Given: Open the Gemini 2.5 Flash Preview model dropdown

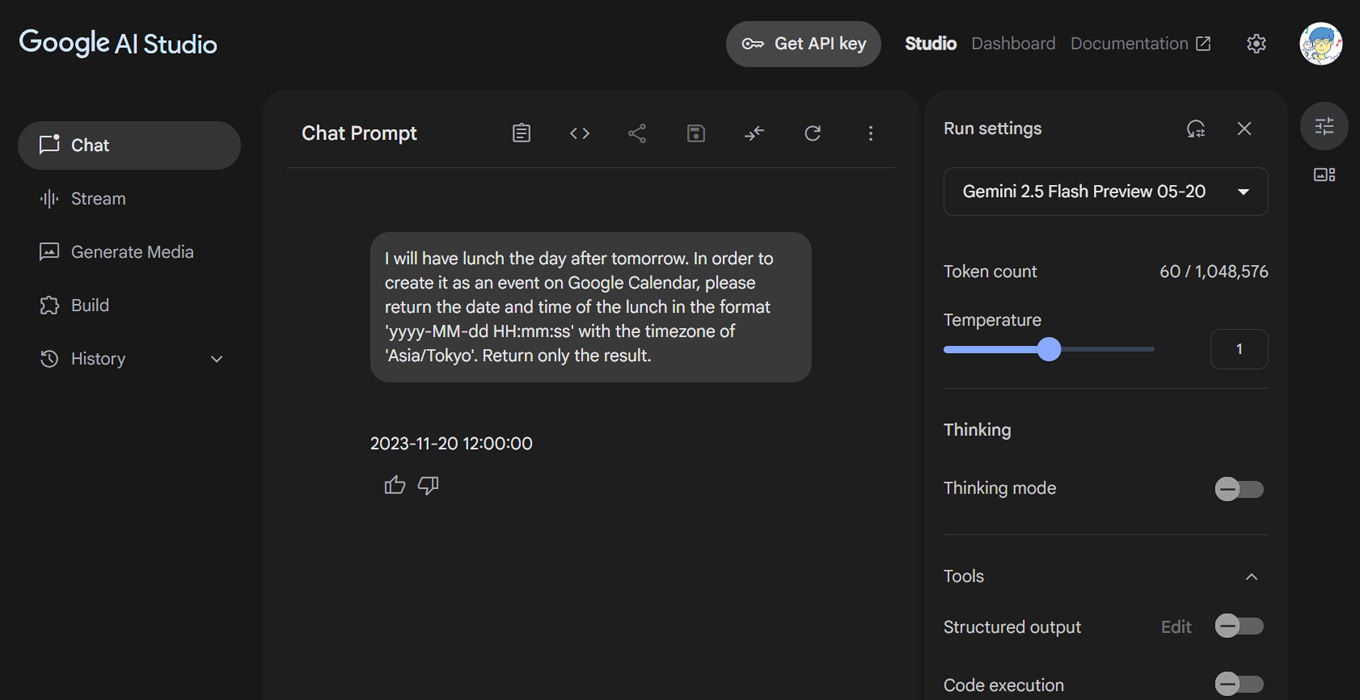Looking at the screenshot, I should pos(1106,192).
